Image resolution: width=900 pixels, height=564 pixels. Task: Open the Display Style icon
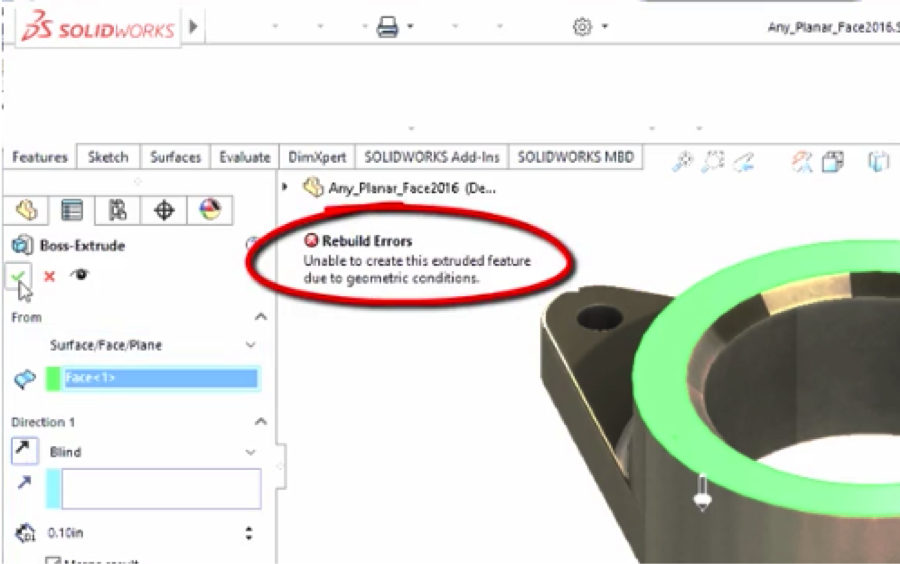click(x=878, y=161)
